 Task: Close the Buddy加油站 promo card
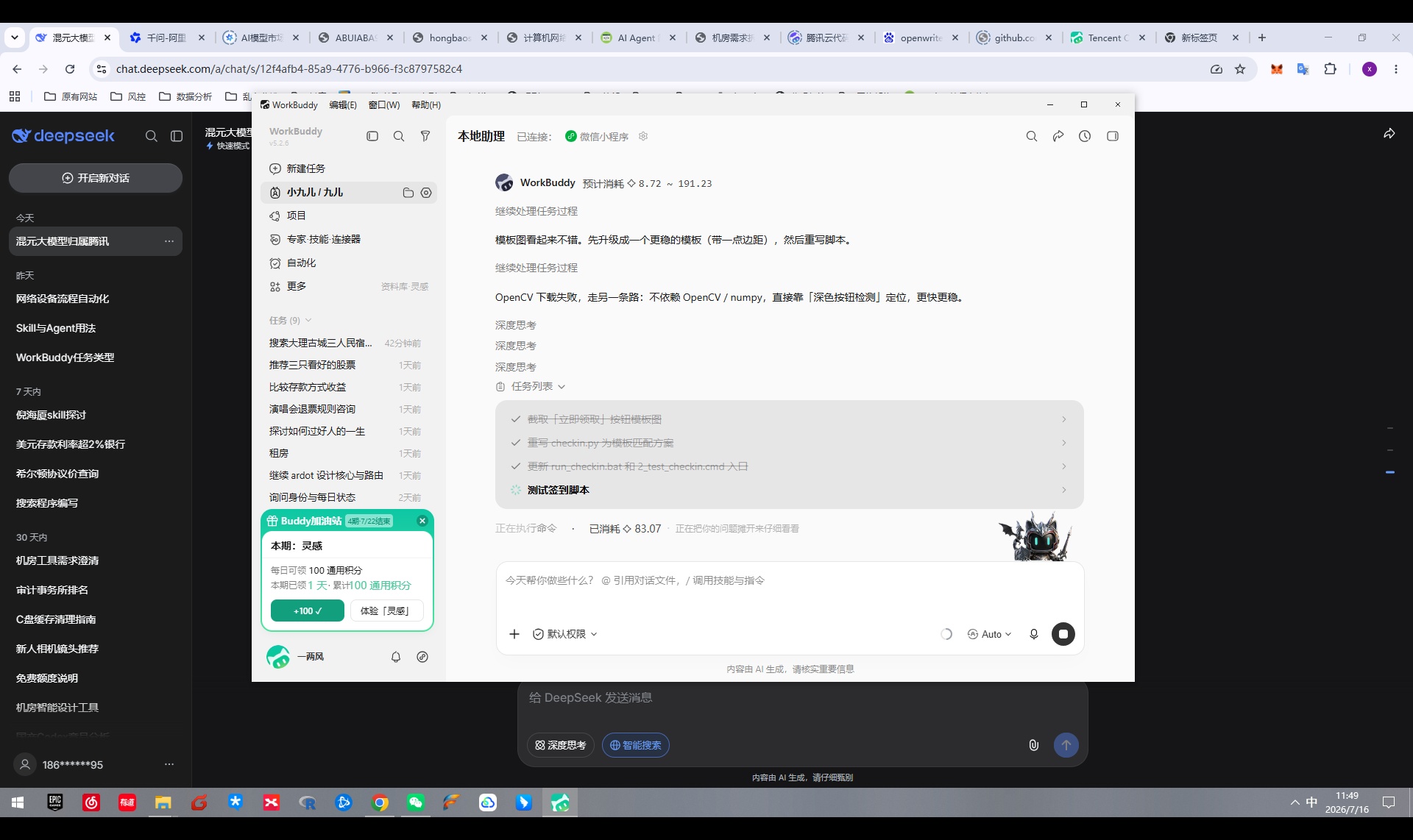422,521
